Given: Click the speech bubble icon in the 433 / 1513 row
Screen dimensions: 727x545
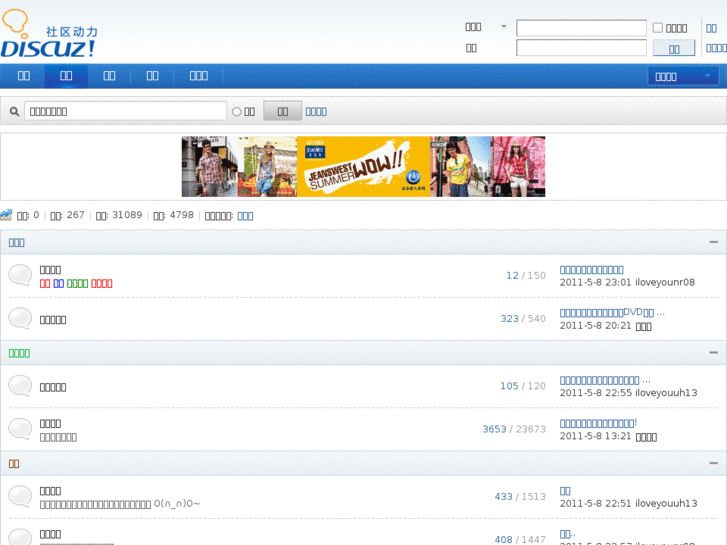Looking at the screenshot, I should pyautogui.click(x=20, y=496).
